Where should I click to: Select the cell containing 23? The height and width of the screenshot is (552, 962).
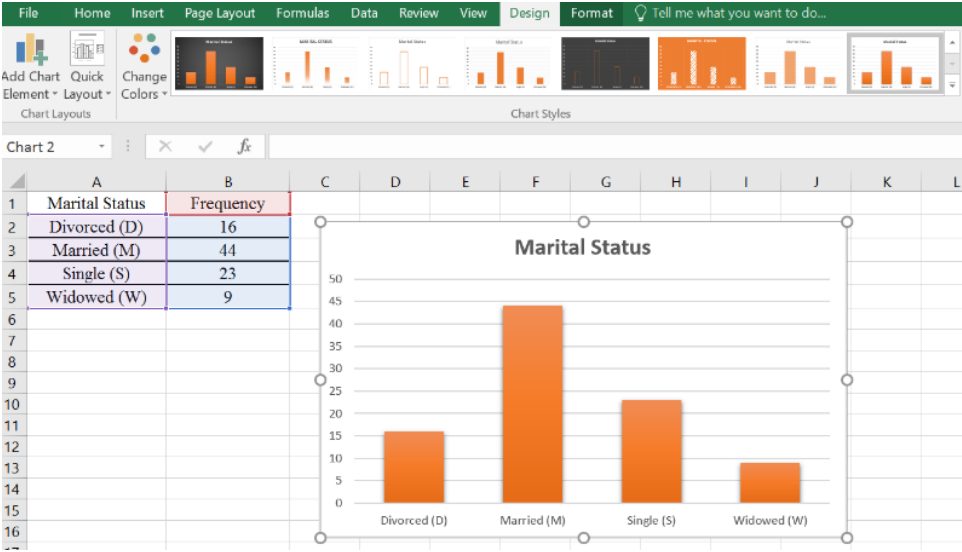point(228,274)
